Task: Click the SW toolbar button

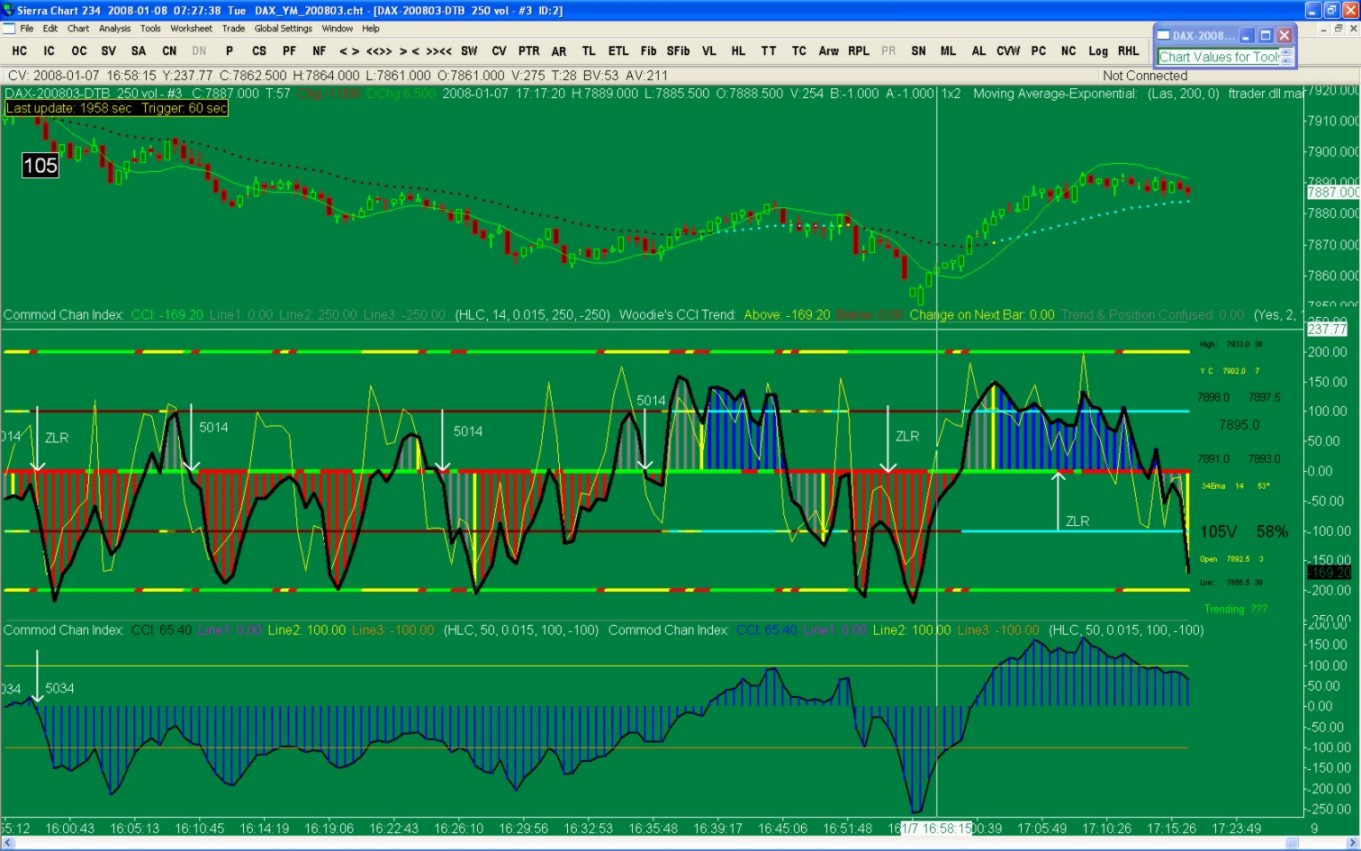Action: (x=469, y=51)
